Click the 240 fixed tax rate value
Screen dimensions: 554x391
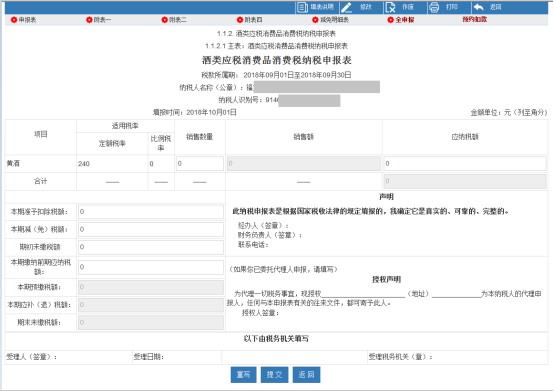point(84,164)
